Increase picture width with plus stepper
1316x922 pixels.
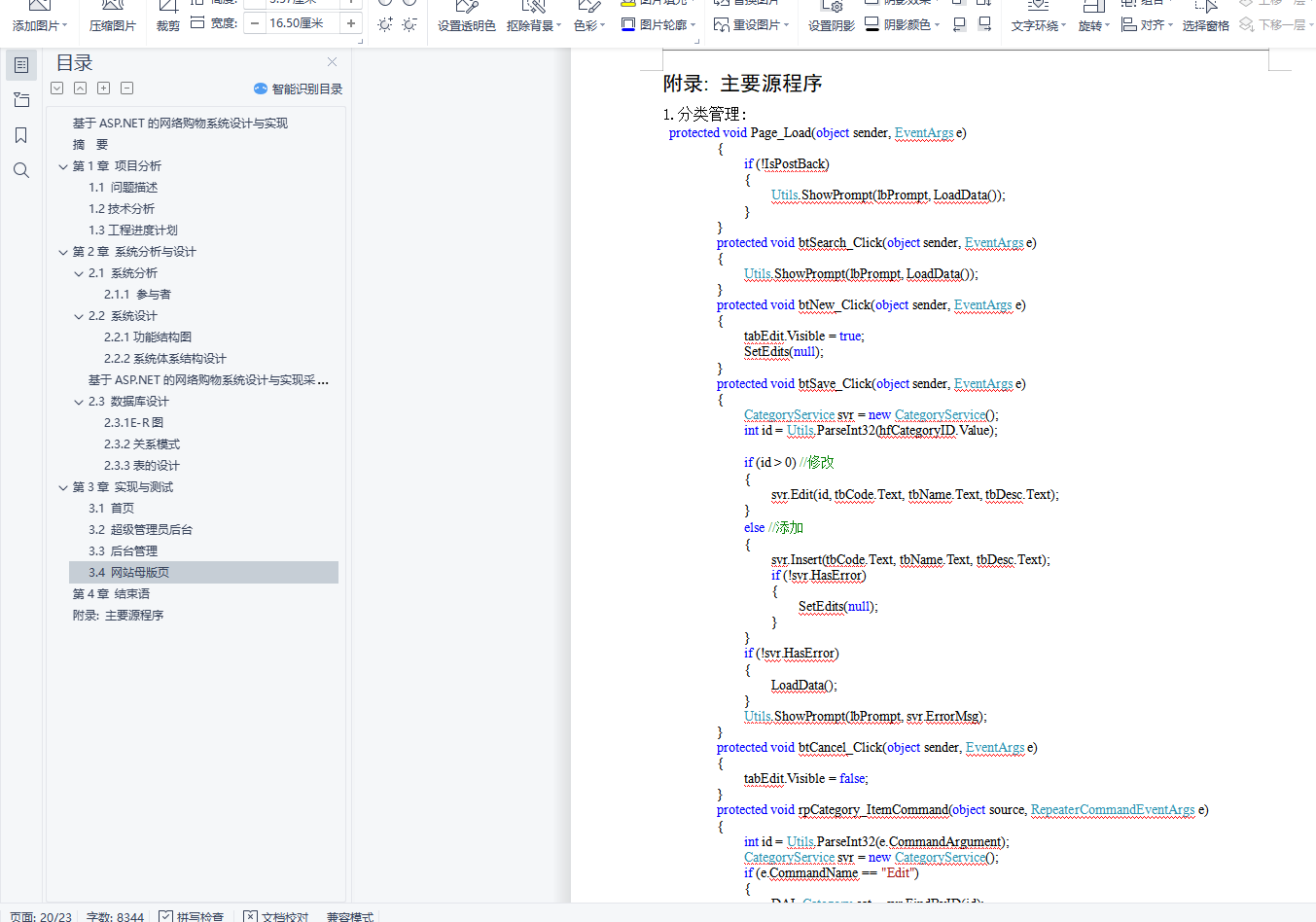point(351,23)
